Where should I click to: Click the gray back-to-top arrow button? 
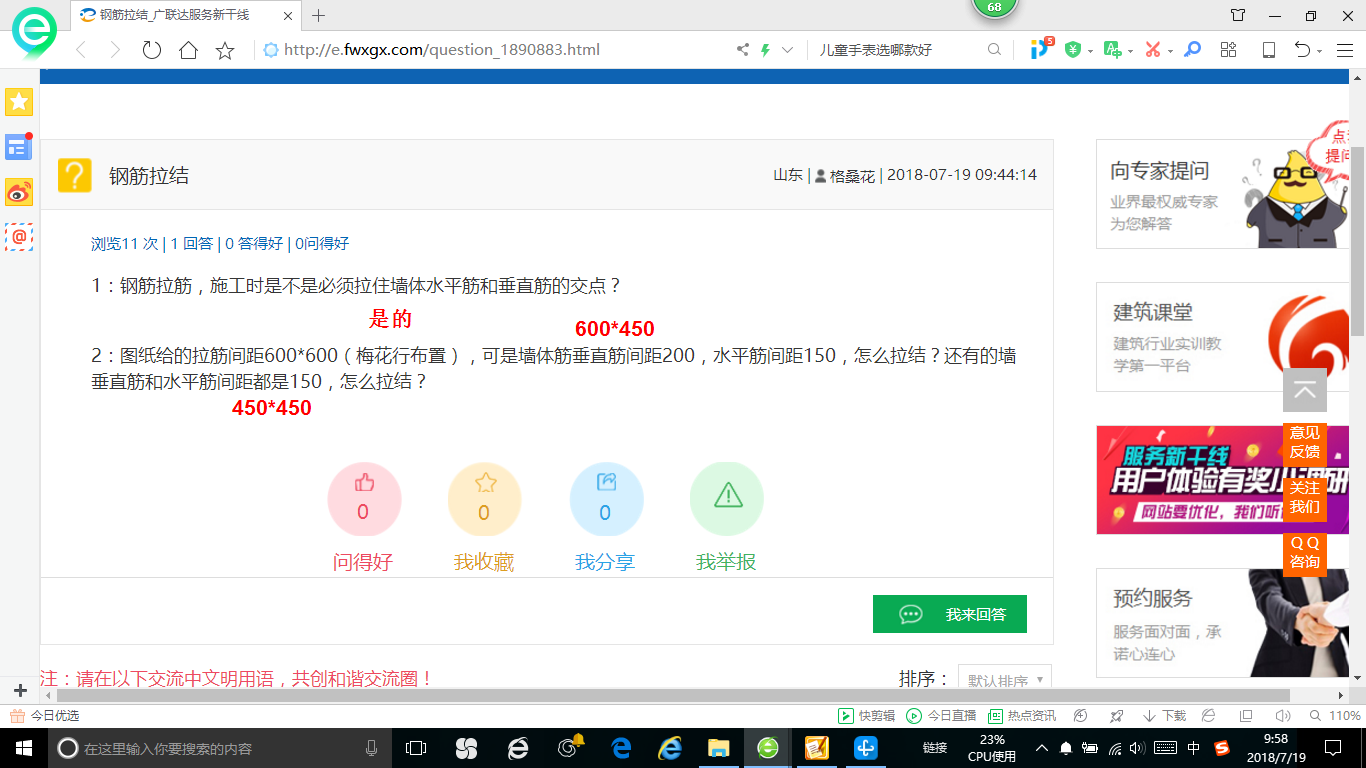1305,390
